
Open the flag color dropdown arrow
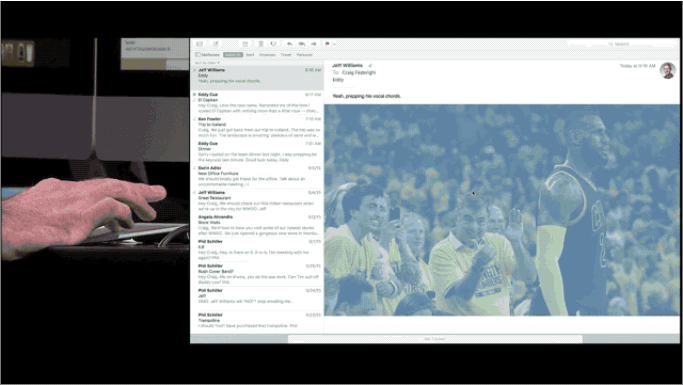334,44
